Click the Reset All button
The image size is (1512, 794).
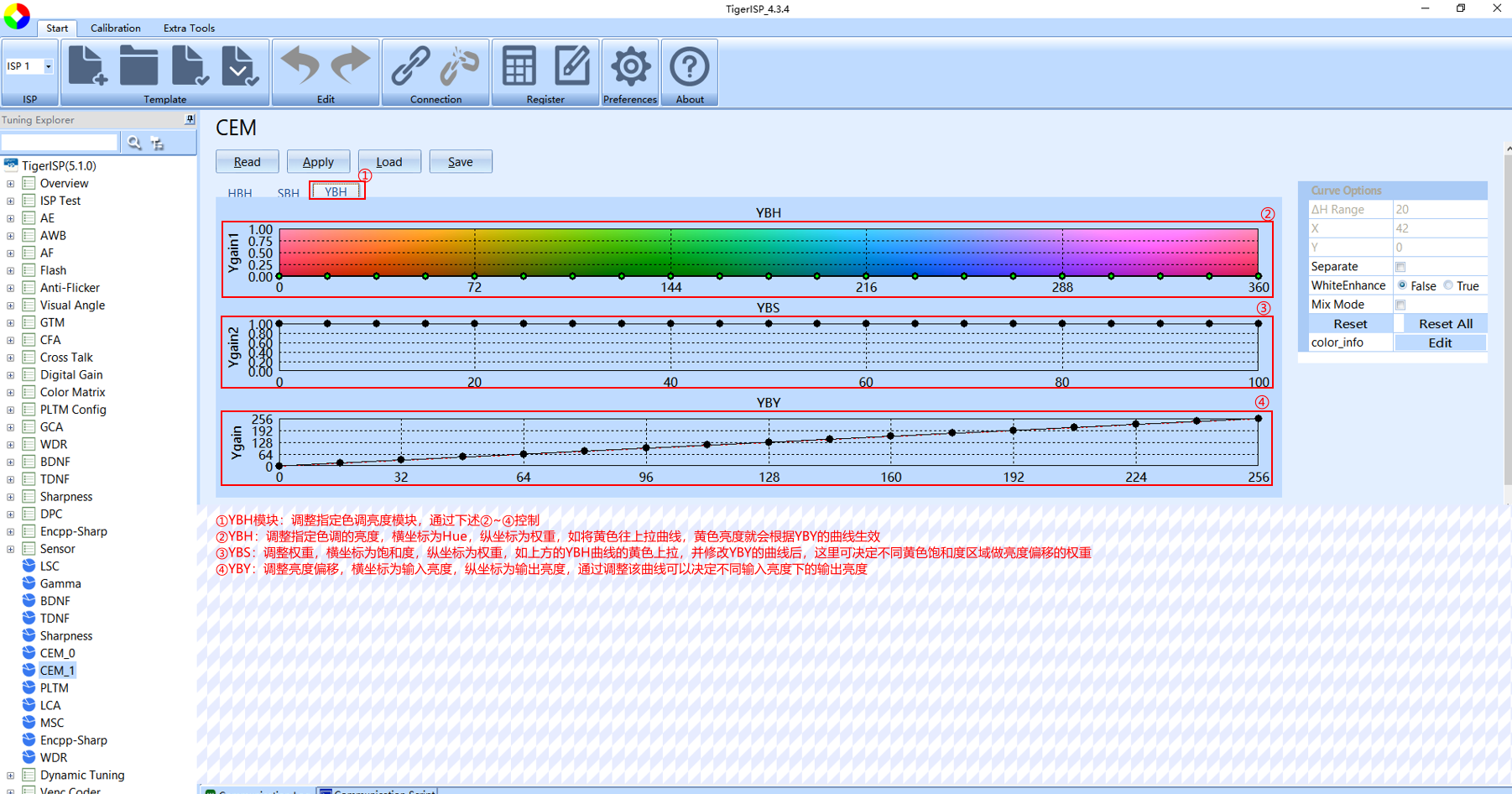point(1445,324)
